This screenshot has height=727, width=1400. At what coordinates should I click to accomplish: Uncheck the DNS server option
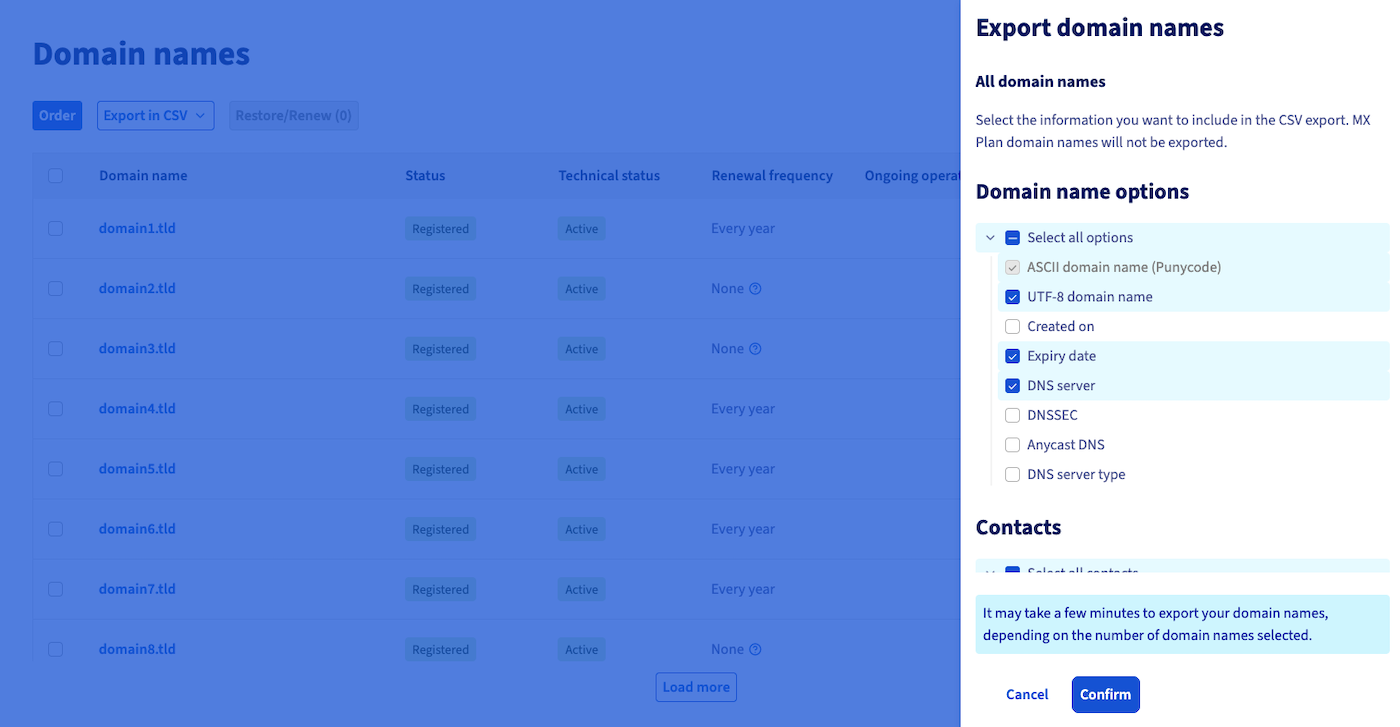pyautogui.click(x=1012, y=385)
